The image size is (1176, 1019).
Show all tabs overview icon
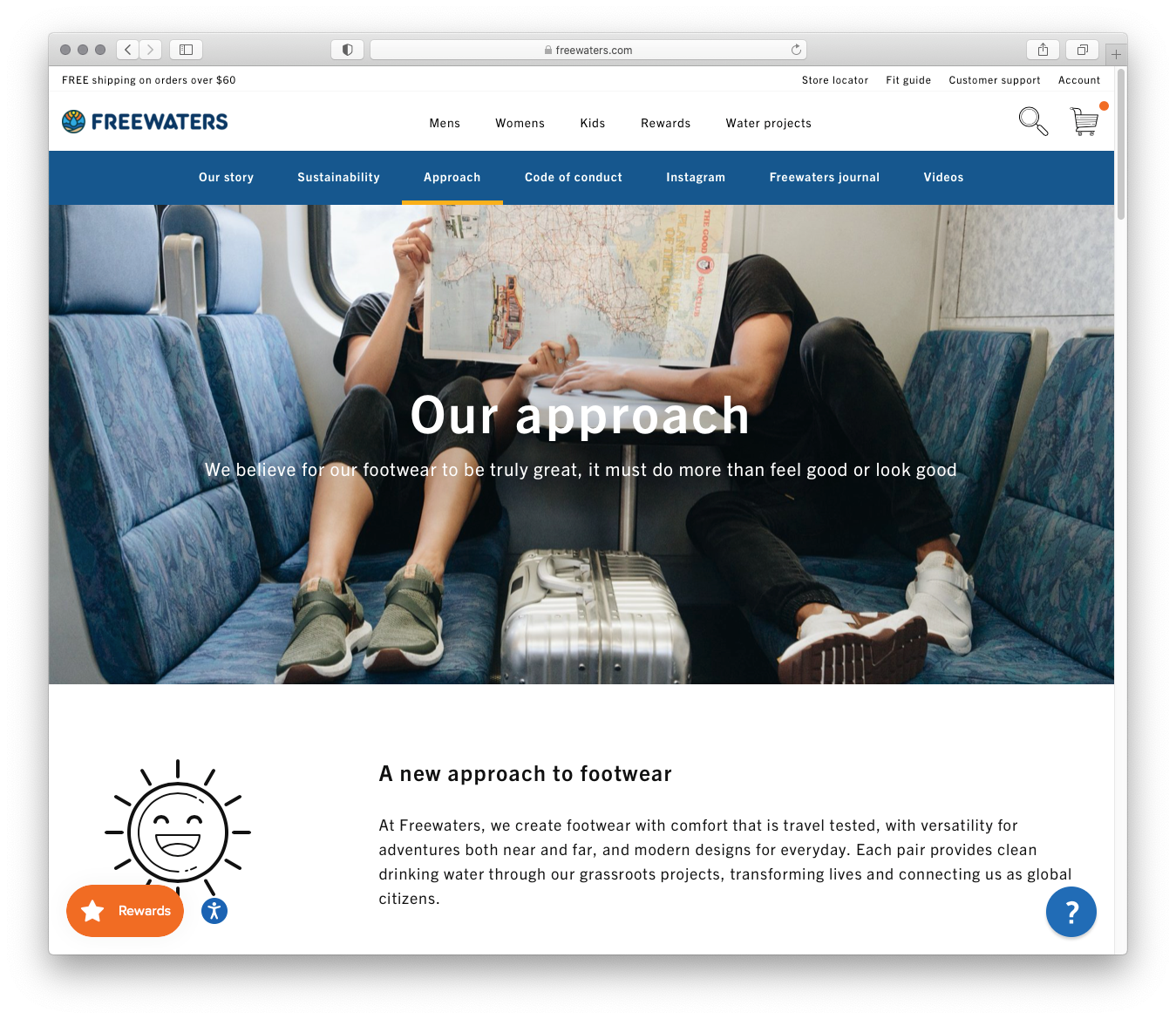pyautogui.click(x=1082, y=50)
